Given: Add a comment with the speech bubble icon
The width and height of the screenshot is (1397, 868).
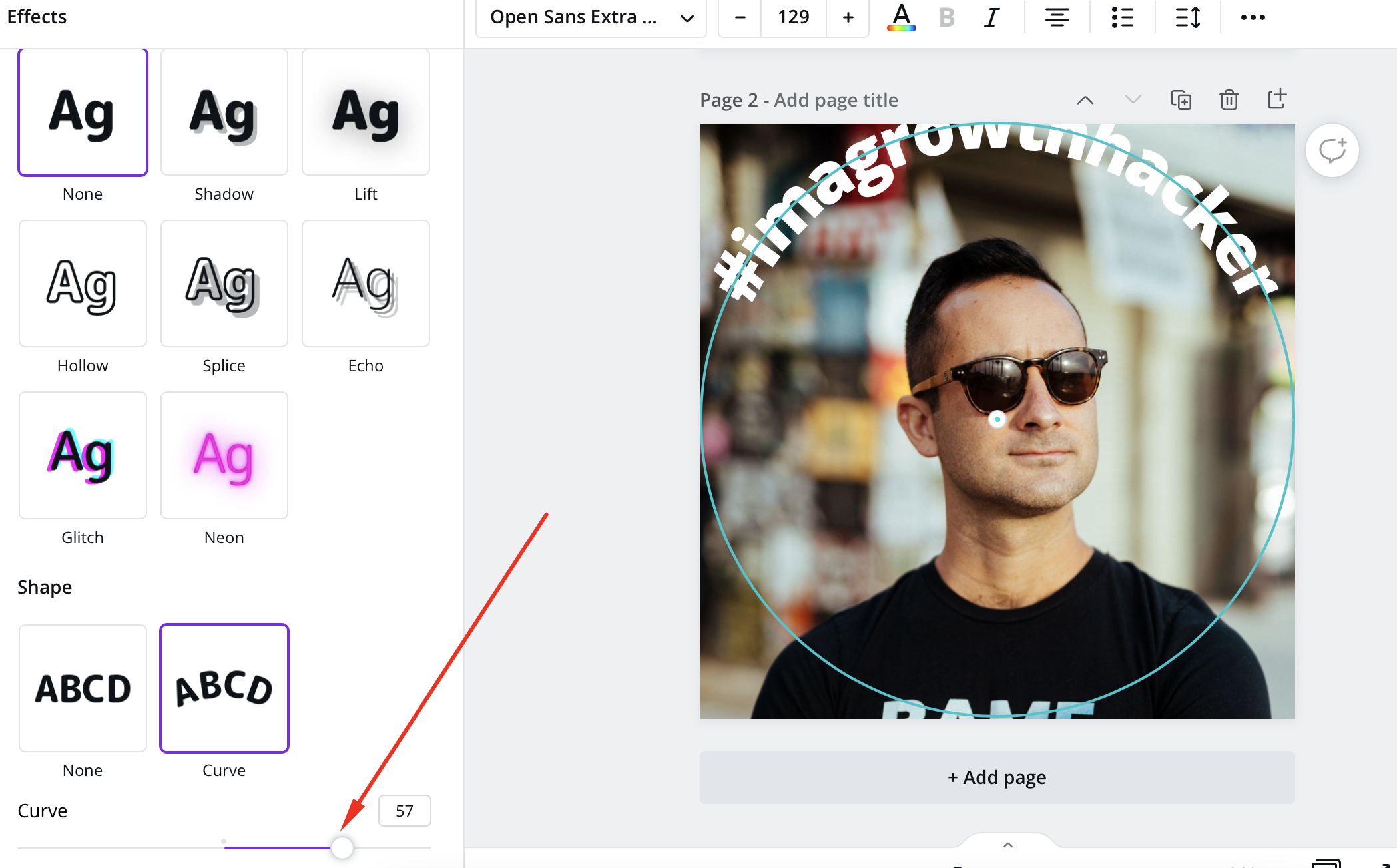Looking at the screenshot, I should pyautogui.click(x=1332, y=150).
